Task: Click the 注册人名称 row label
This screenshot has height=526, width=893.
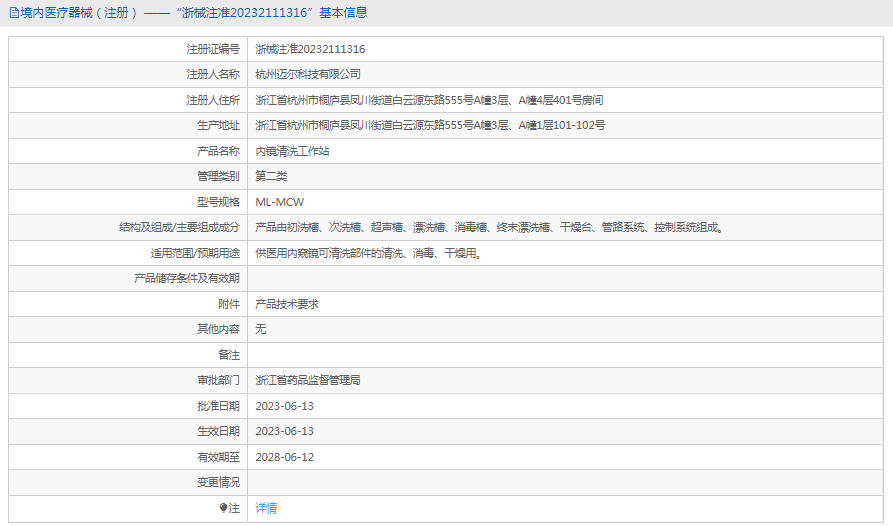Action: point(213,74)
